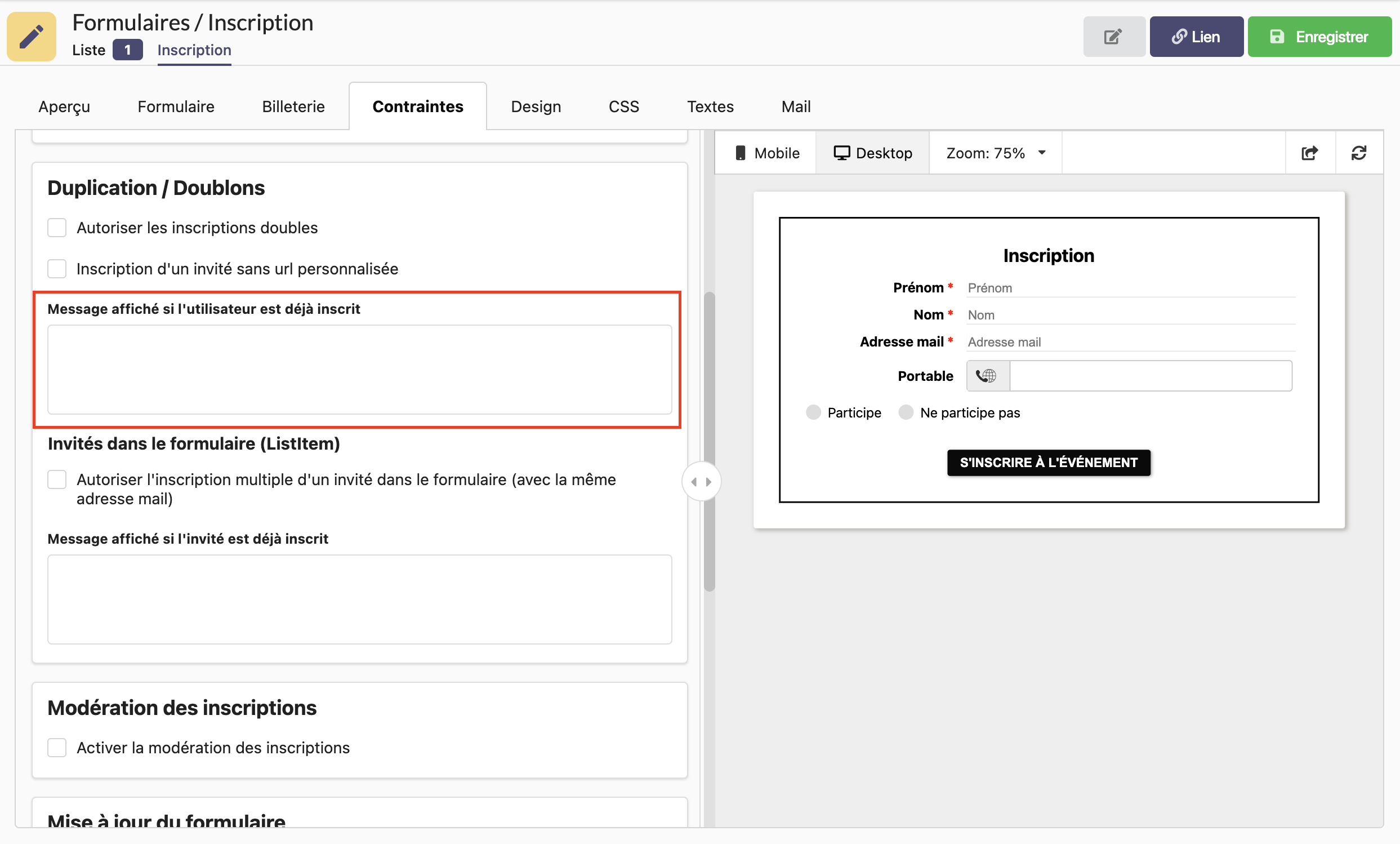Switch preview to Desktop view

click(x=872, y=153)
